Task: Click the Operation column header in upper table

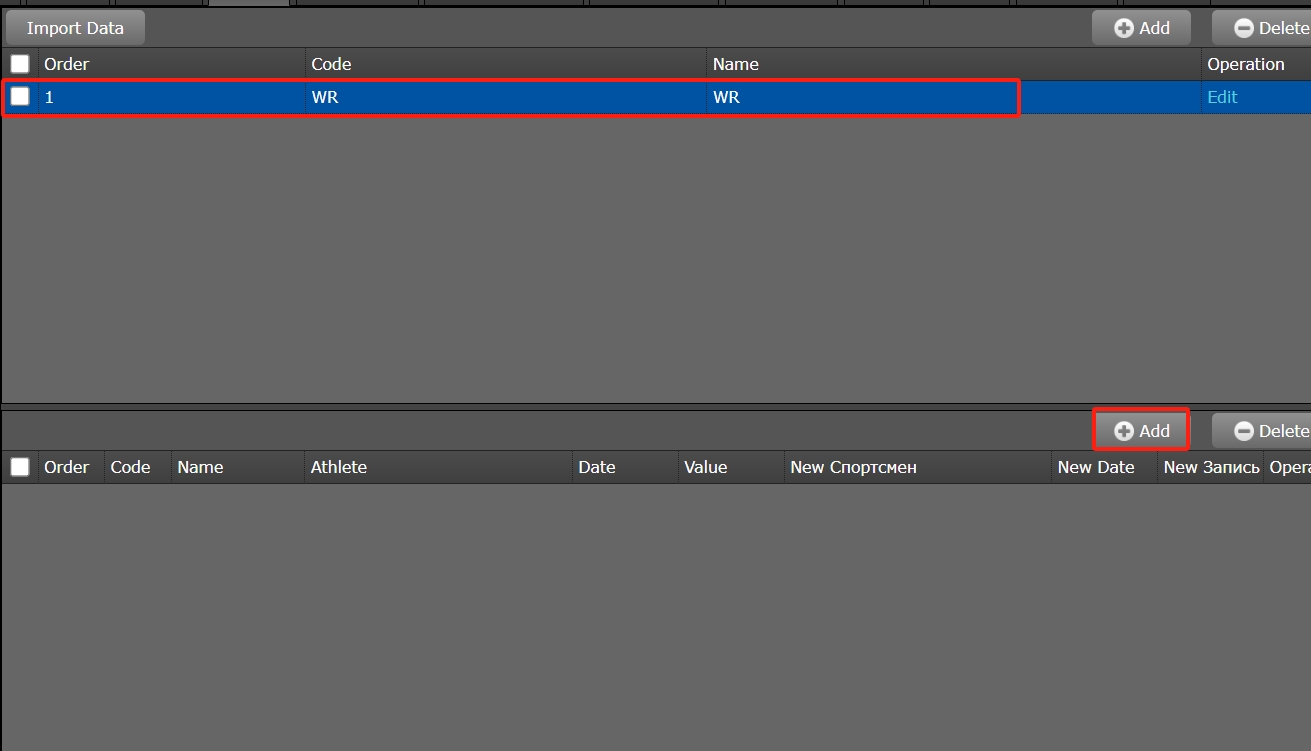Action: (1245, 64)
